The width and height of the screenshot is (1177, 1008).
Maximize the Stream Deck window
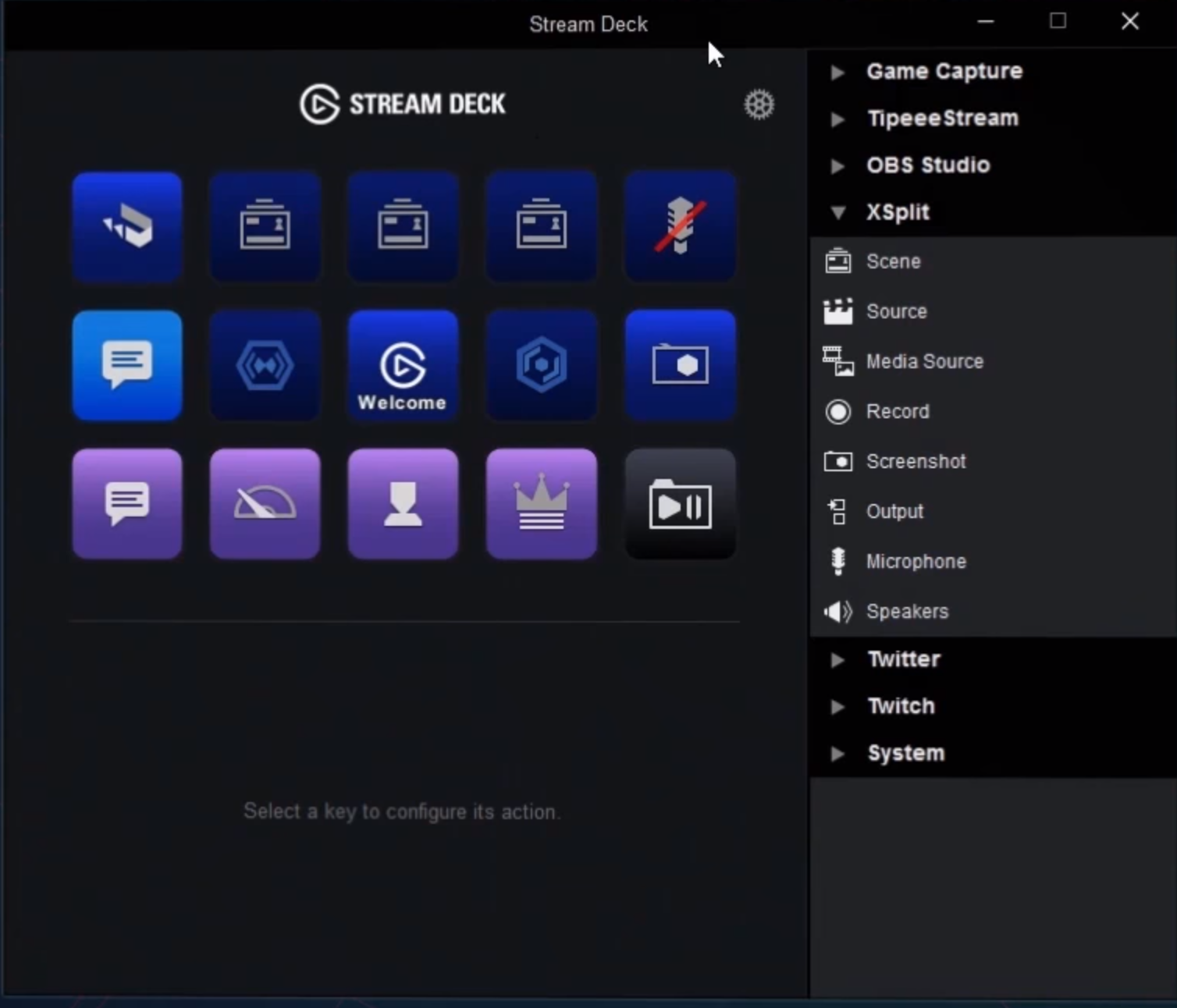pyautogui.click(x=1058, y=21)
